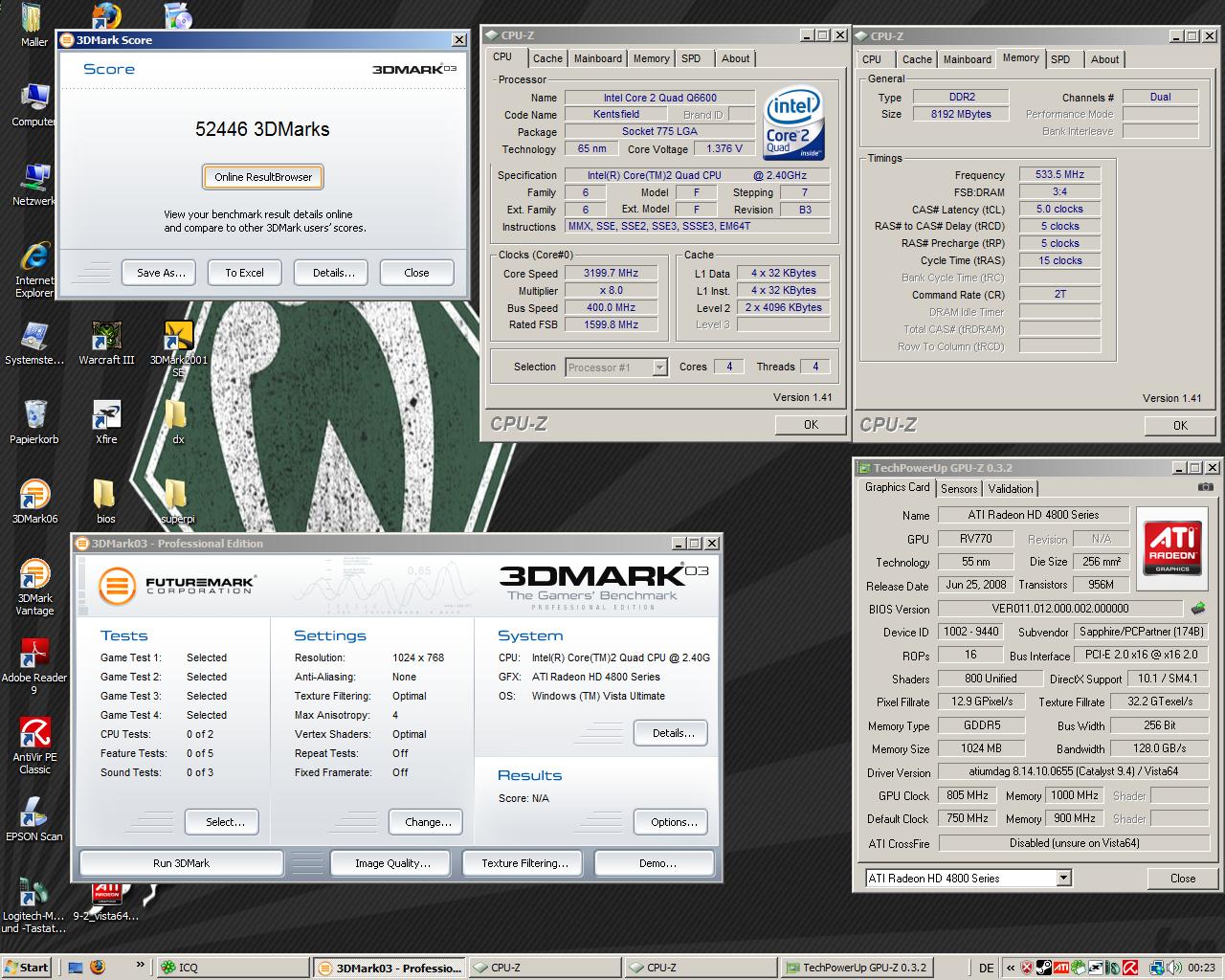Open Adobe Reader 9 shortcut
1225x980 pixels.
[x=34, y=667]
